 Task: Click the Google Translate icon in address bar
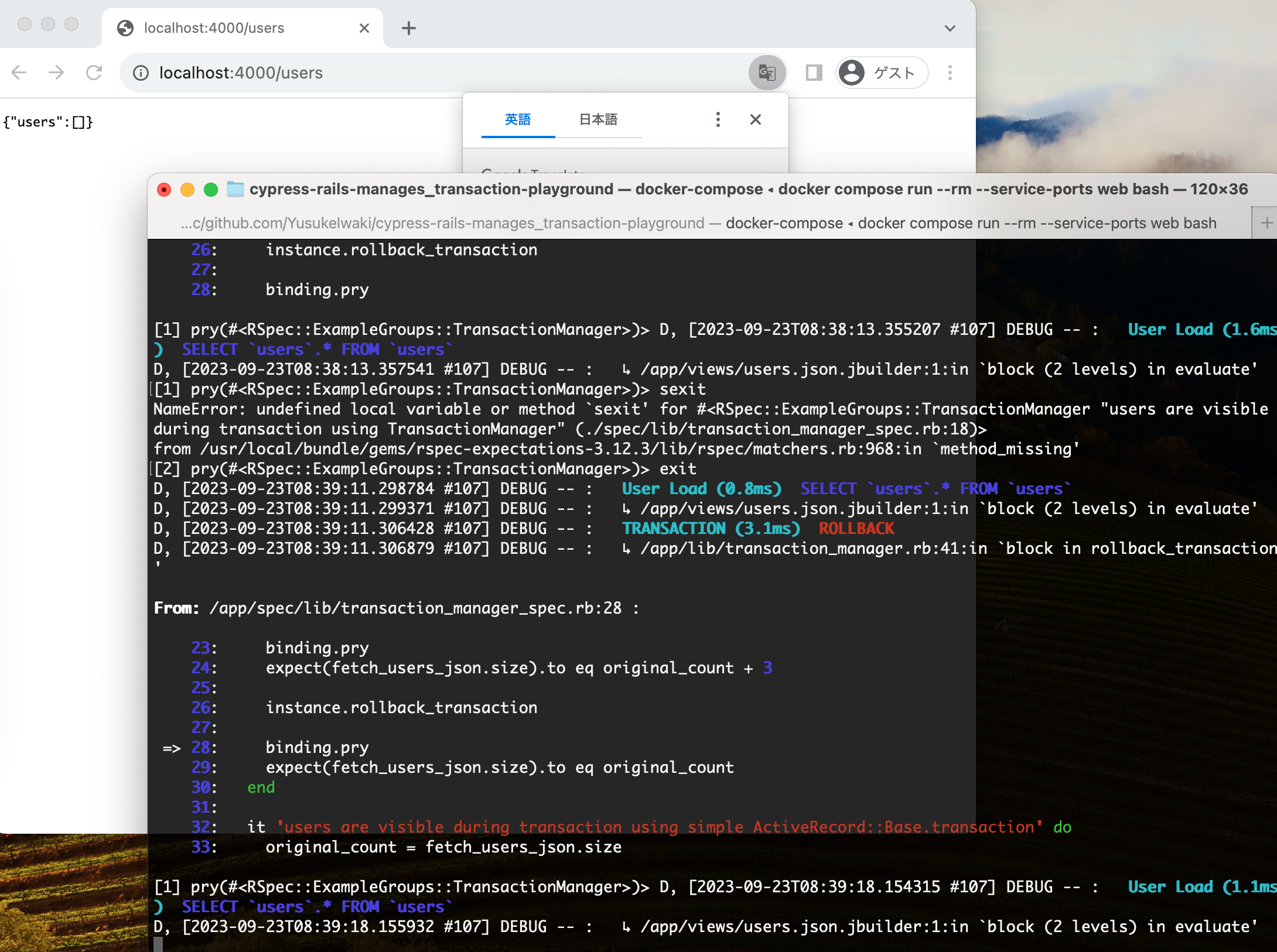tap(767, 73)
